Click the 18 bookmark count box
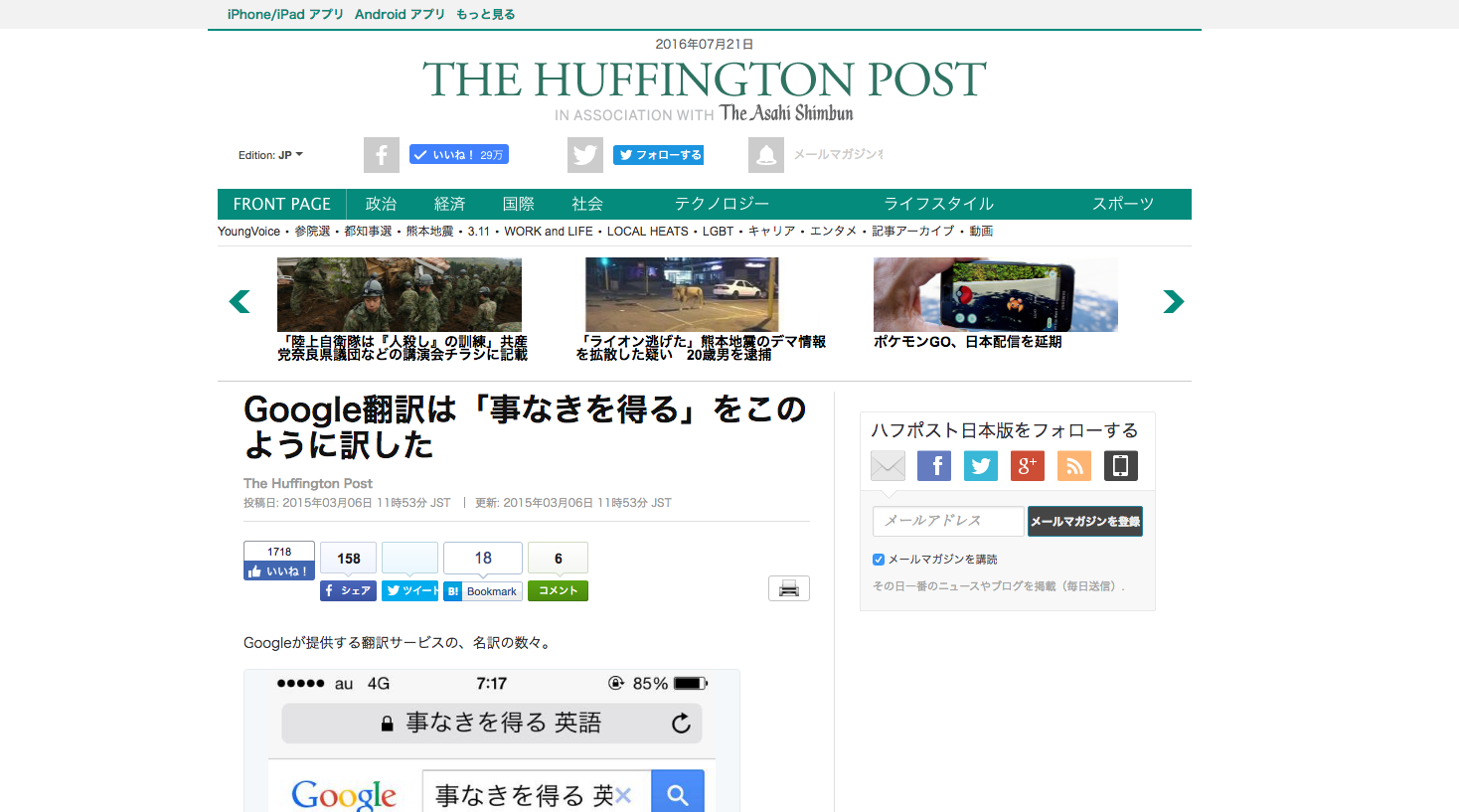This screenshot has height=812, width=1459. point(483,559)
